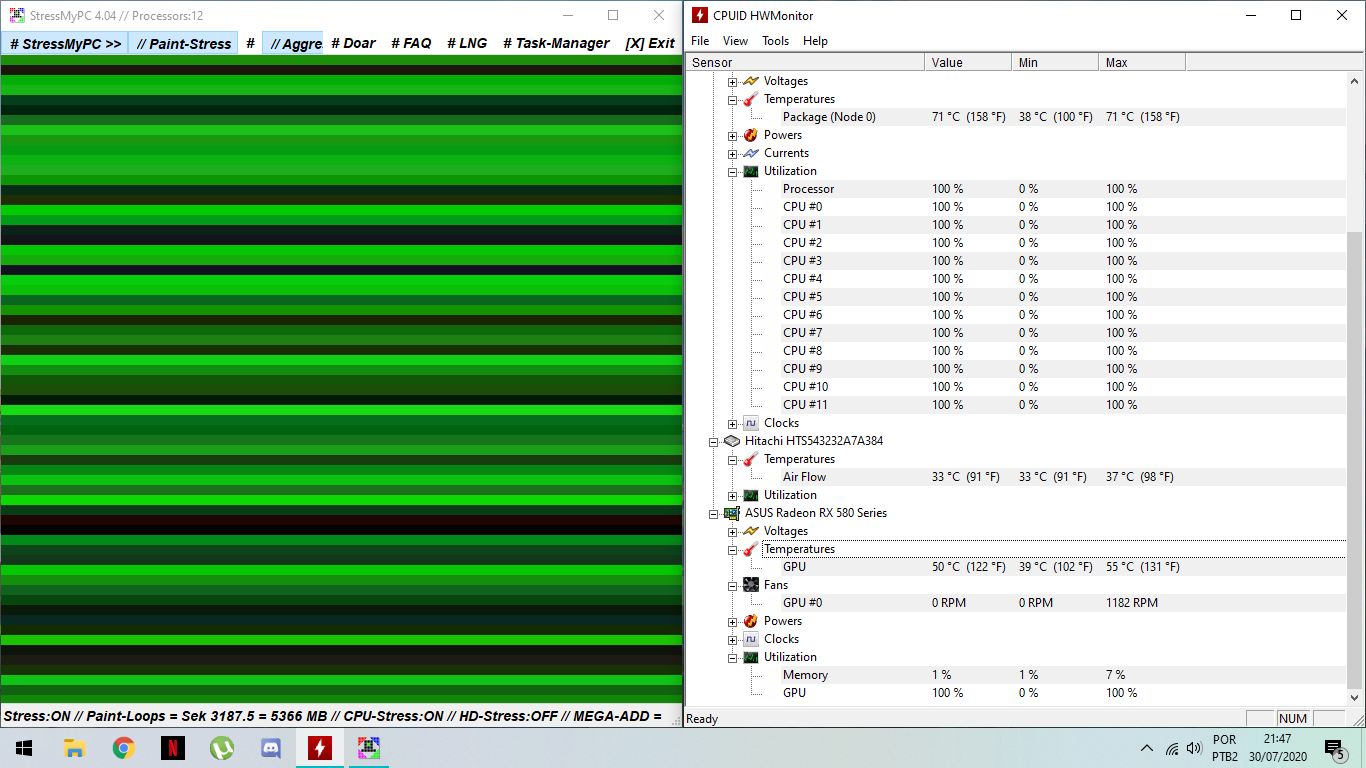Image resolution: width=1366 pixels, height=768 pixels.
Task: Collapse the Radeon Fans node
Action: 732,585
